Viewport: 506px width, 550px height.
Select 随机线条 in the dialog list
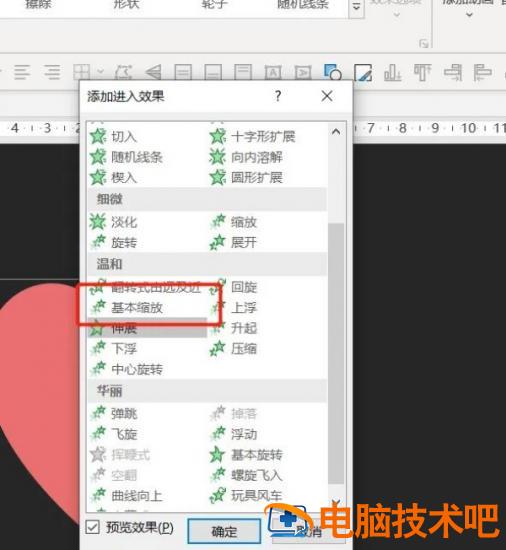coord(126,157)
